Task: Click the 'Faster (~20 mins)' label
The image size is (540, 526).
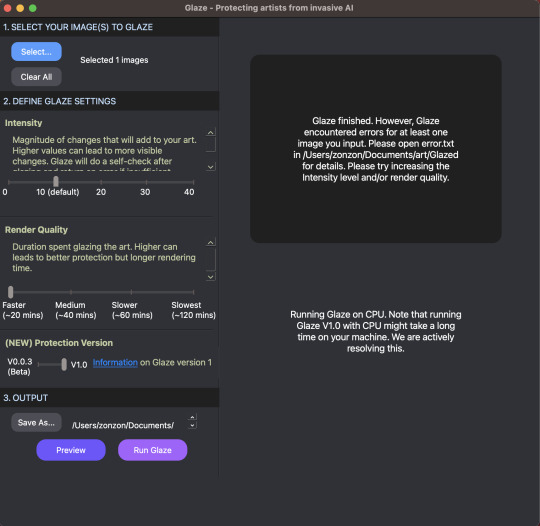Action: 23,310
